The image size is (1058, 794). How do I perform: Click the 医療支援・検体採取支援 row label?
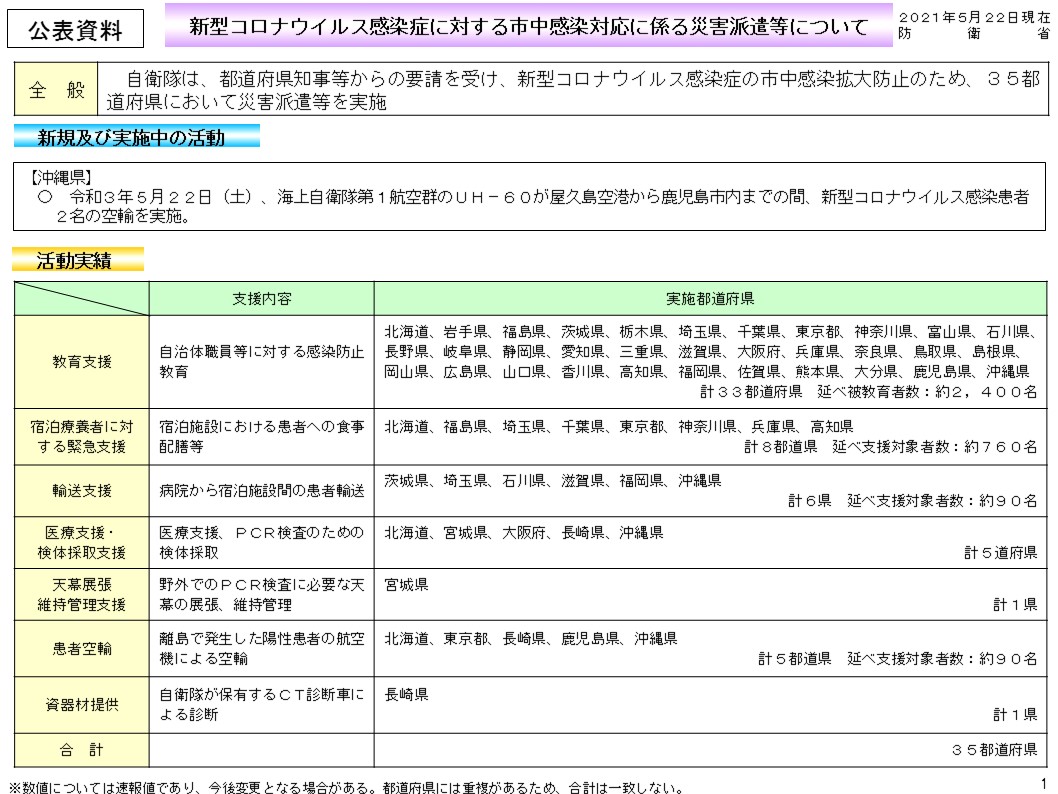tap(81, 542)
